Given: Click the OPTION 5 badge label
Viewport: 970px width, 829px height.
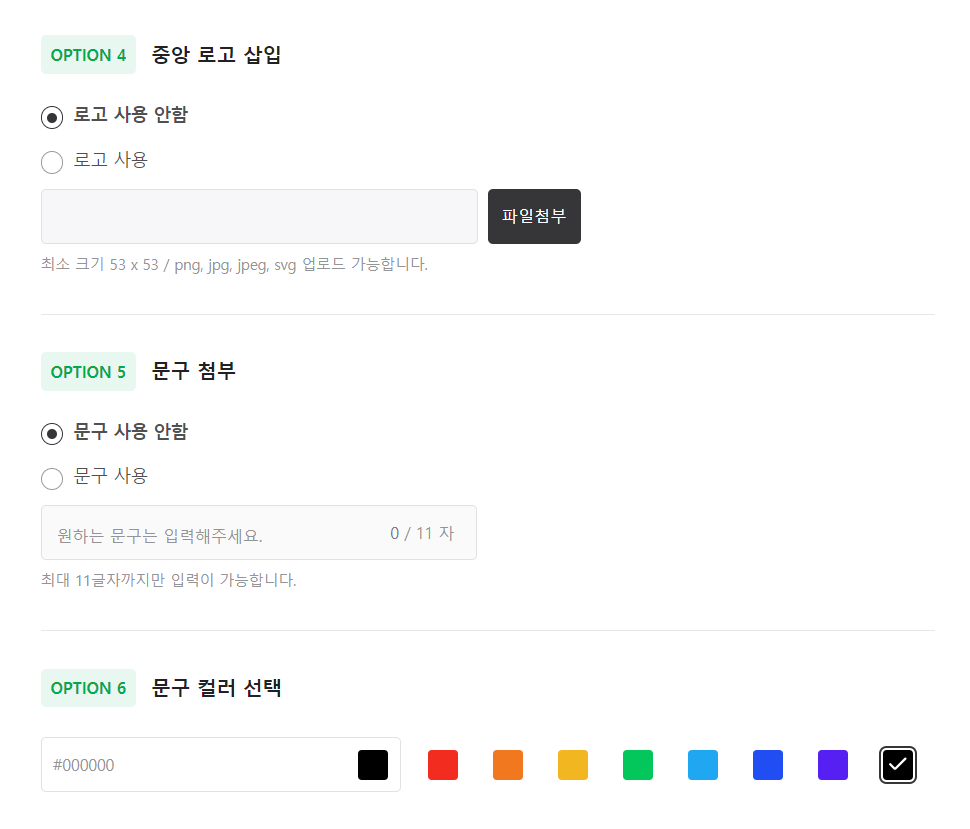Looking at the screenshot, I should [88, 372].
